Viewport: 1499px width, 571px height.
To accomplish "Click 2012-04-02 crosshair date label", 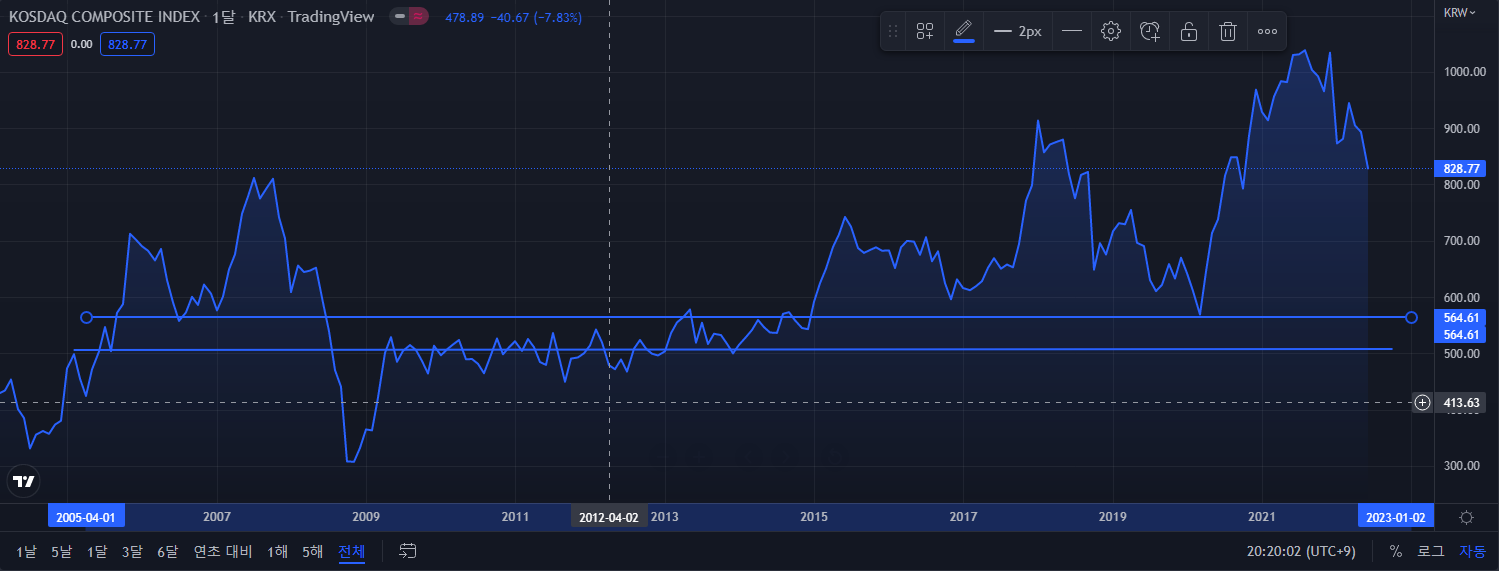I will [x=609, y=516].
